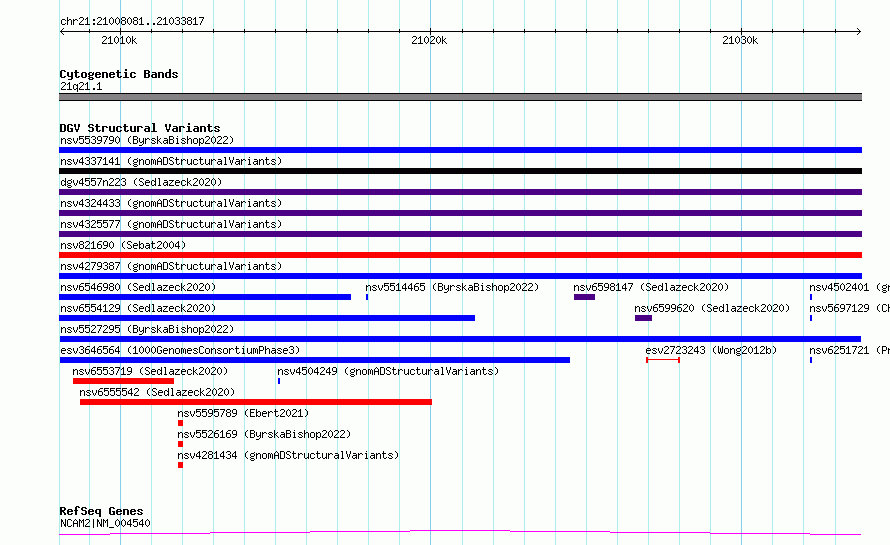Viewport: 890px width, 545px height.
Task: Click the magenta NCAM2 gene line
Action: (460, 532)
